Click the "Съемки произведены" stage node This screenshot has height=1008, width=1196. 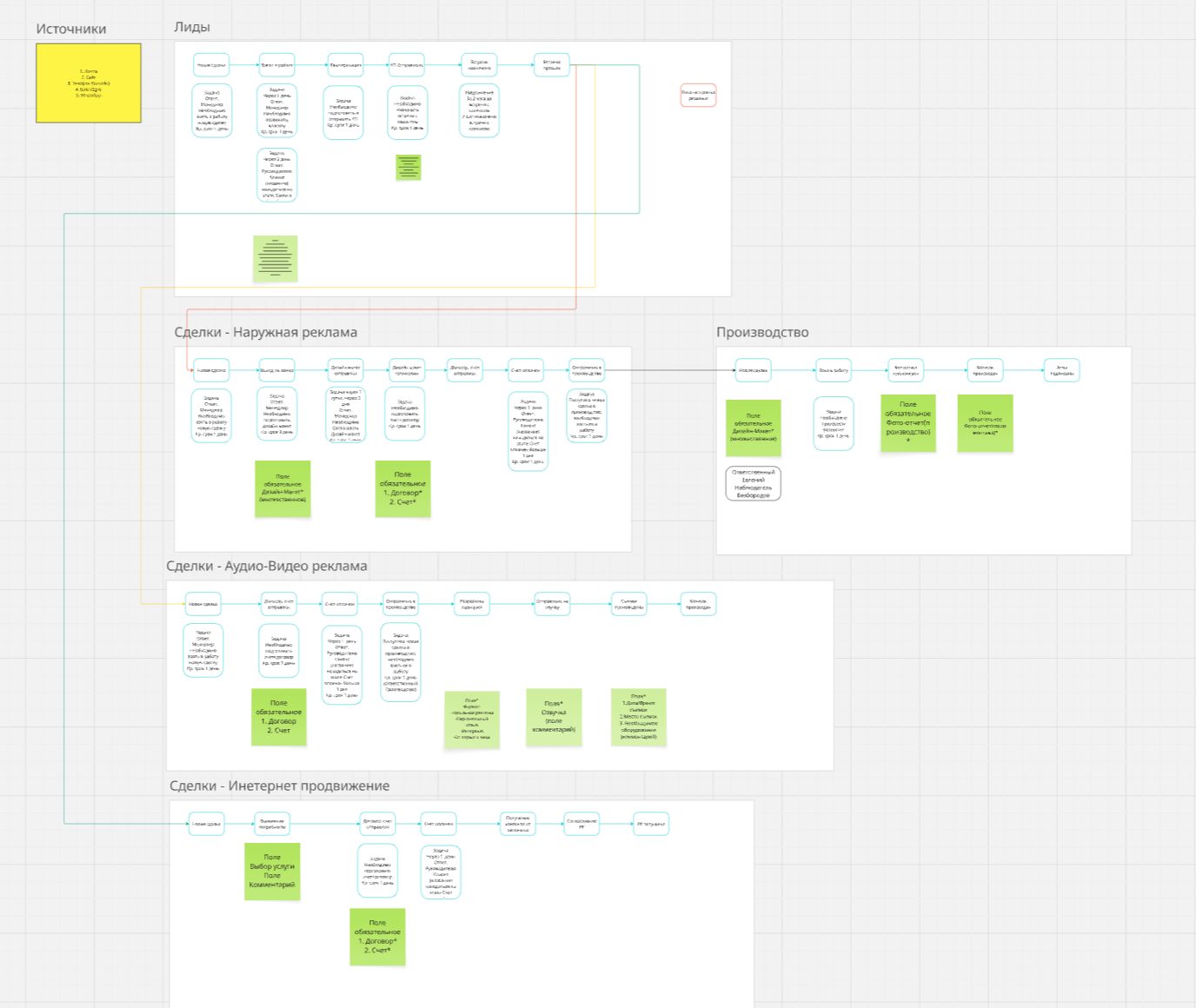click(628, 604)
